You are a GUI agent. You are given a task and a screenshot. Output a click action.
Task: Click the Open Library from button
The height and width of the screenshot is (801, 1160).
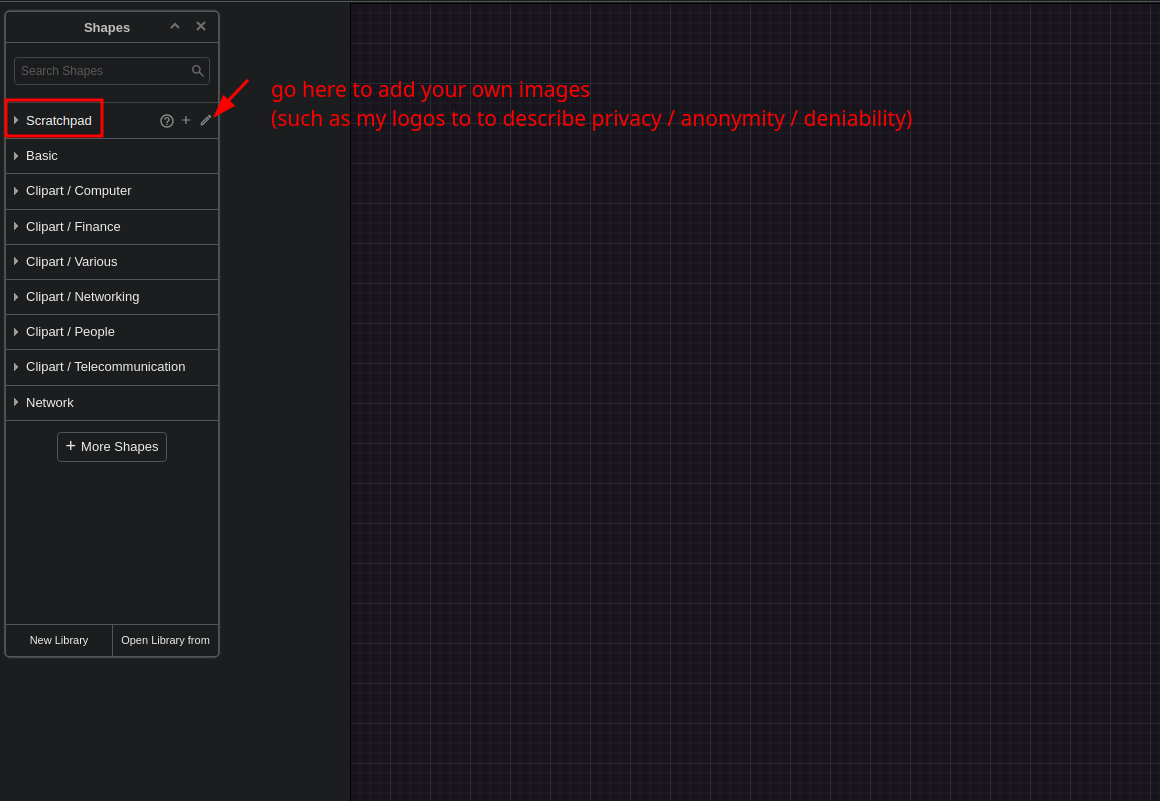tap(165, 640)
